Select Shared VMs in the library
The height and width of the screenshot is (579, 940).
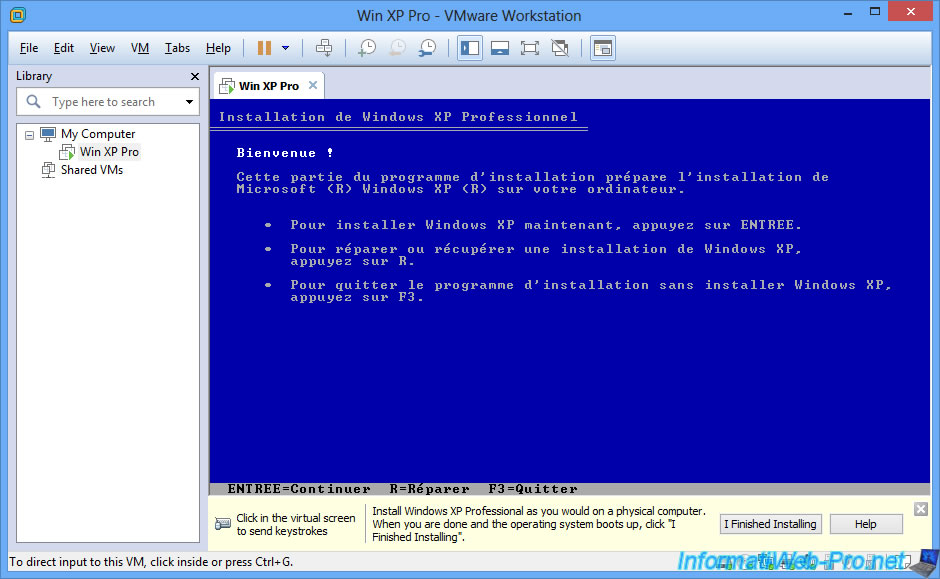click(x=92, y=170)
